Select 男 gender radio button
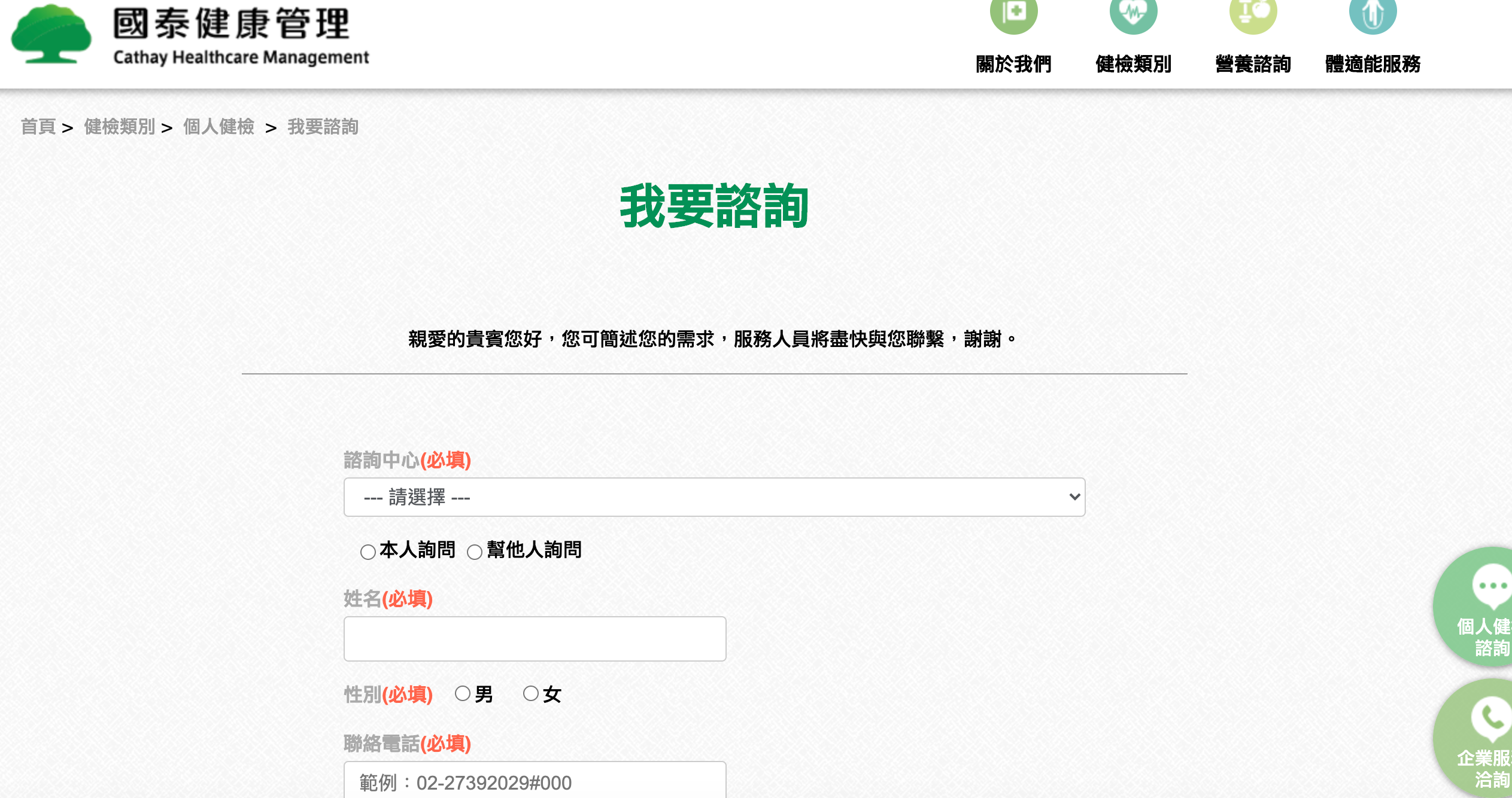Screen dimensions: 1512x798 pyautogui.click(x=462, y=693)
